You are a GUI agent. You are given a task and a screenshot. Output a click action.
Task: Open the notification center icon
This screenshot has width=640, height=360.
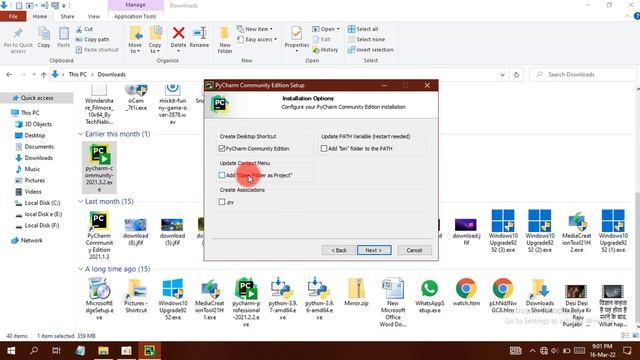[627, 351]
